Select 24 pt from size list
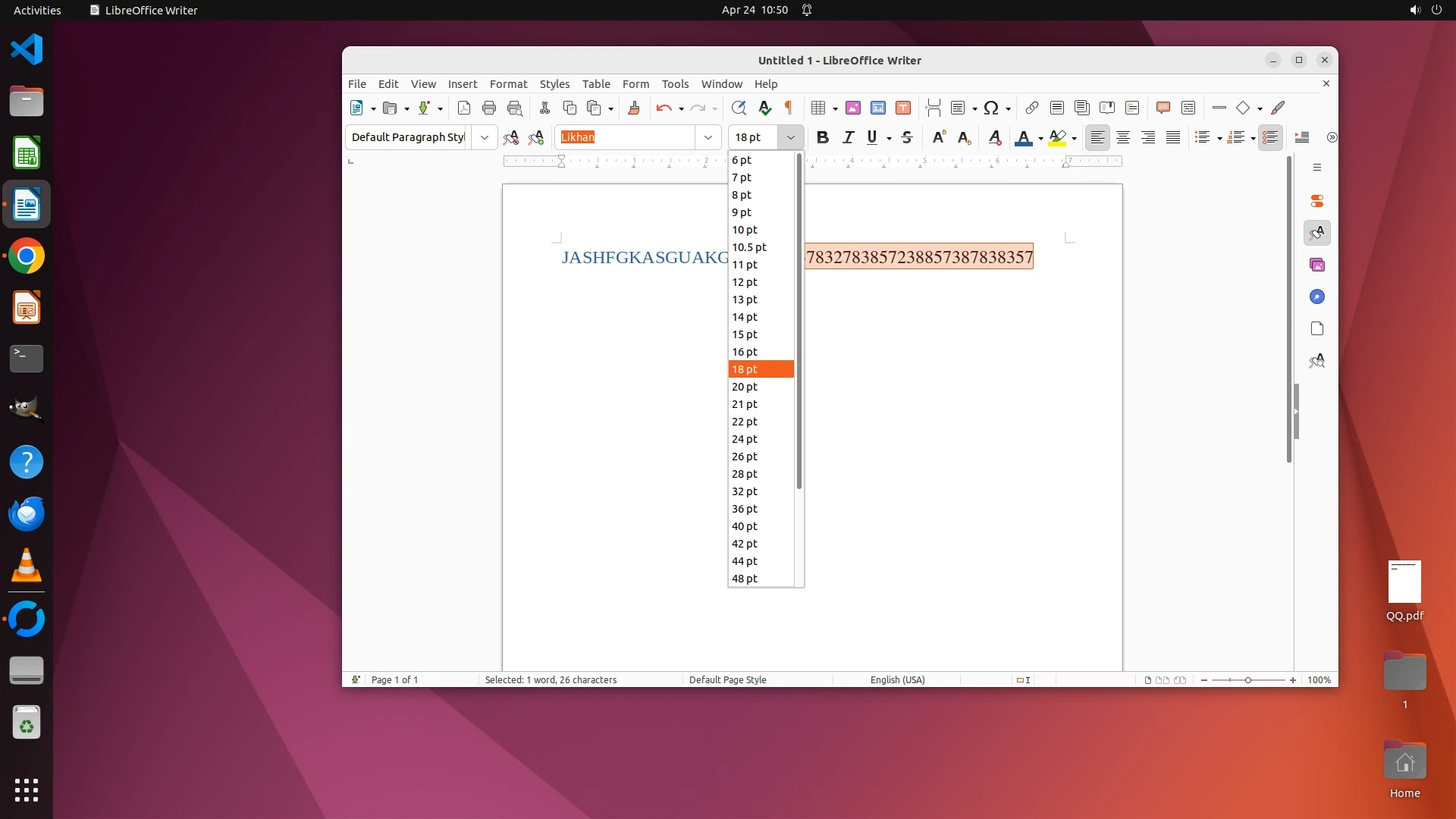Screen dimensions: 1456x819 click(x=745, y=439)
